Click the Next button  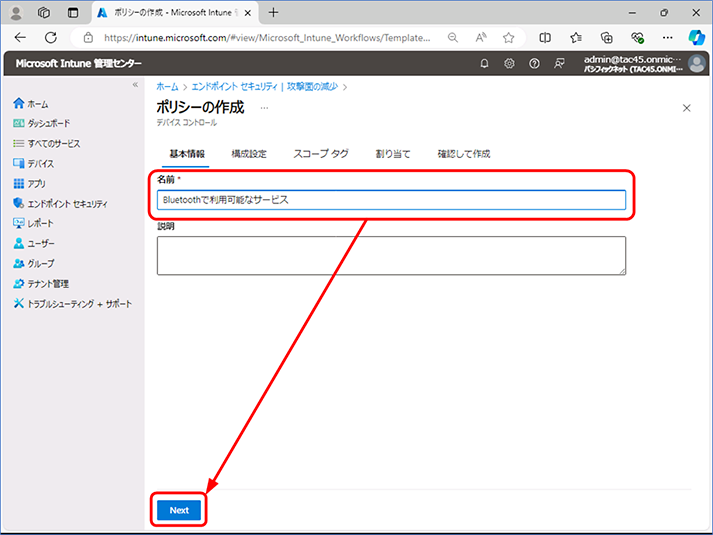coord(179,510)
